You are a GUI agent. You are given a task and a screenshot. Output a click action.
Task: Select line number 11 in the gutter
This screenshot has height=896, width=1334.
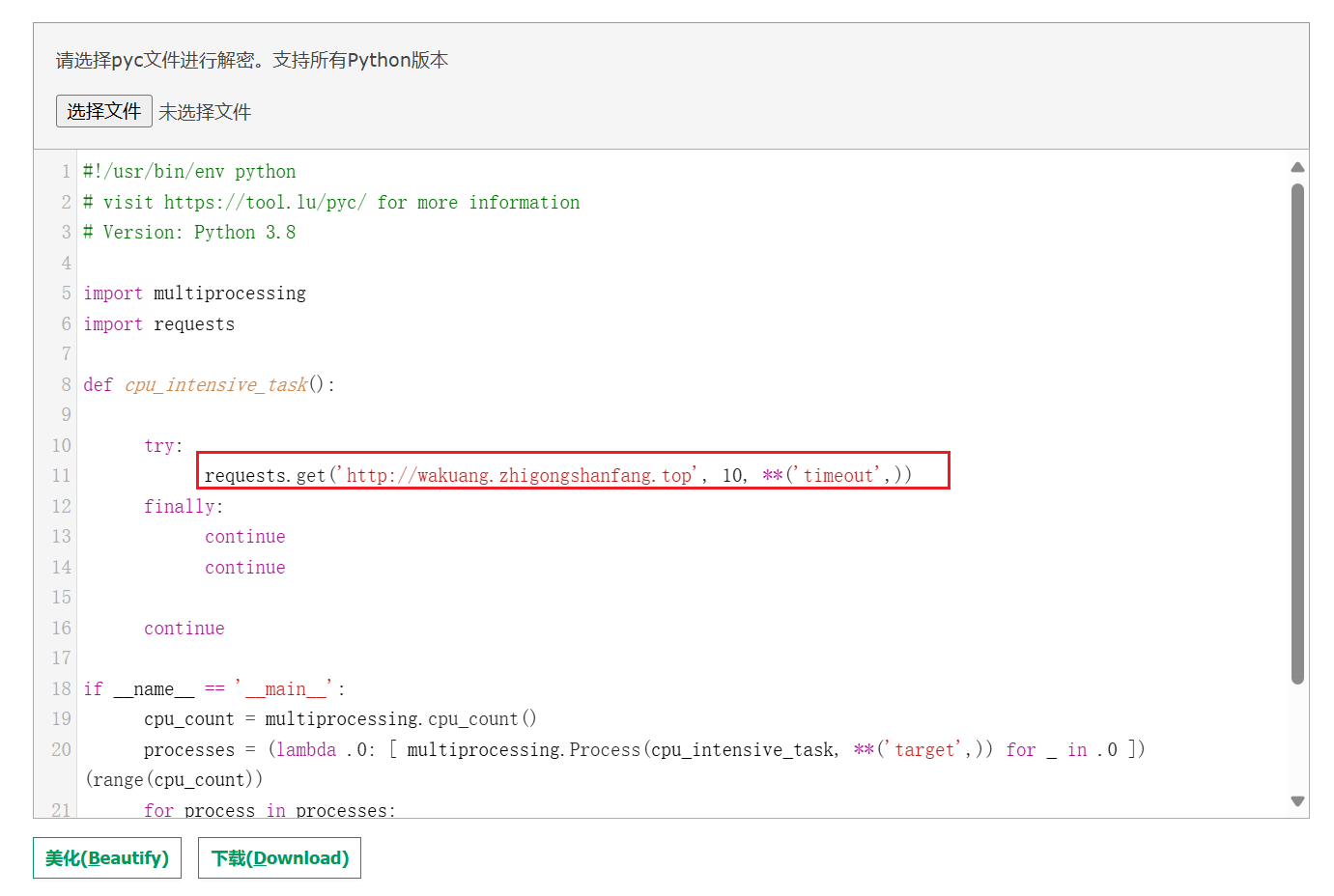click(x=61, y=475)
